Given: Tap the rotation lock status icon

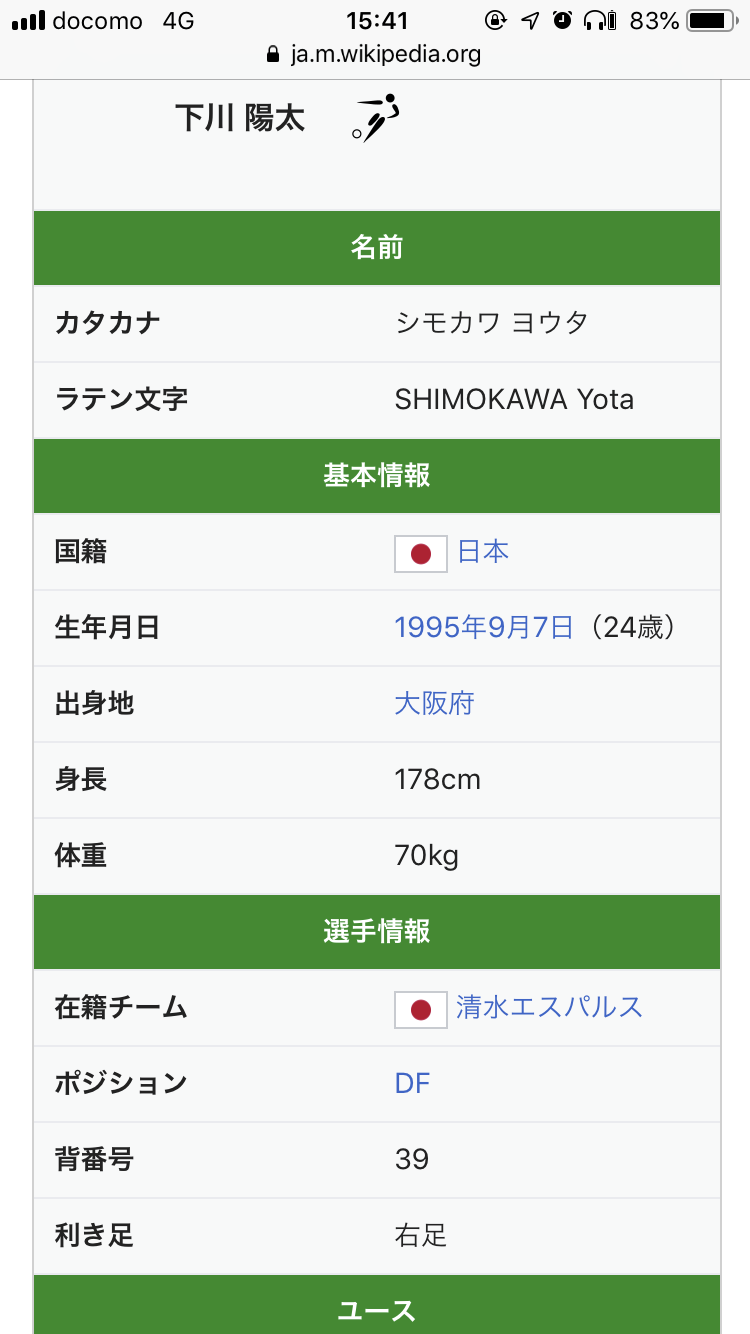Looking at the screenshot, I should 496,20.
